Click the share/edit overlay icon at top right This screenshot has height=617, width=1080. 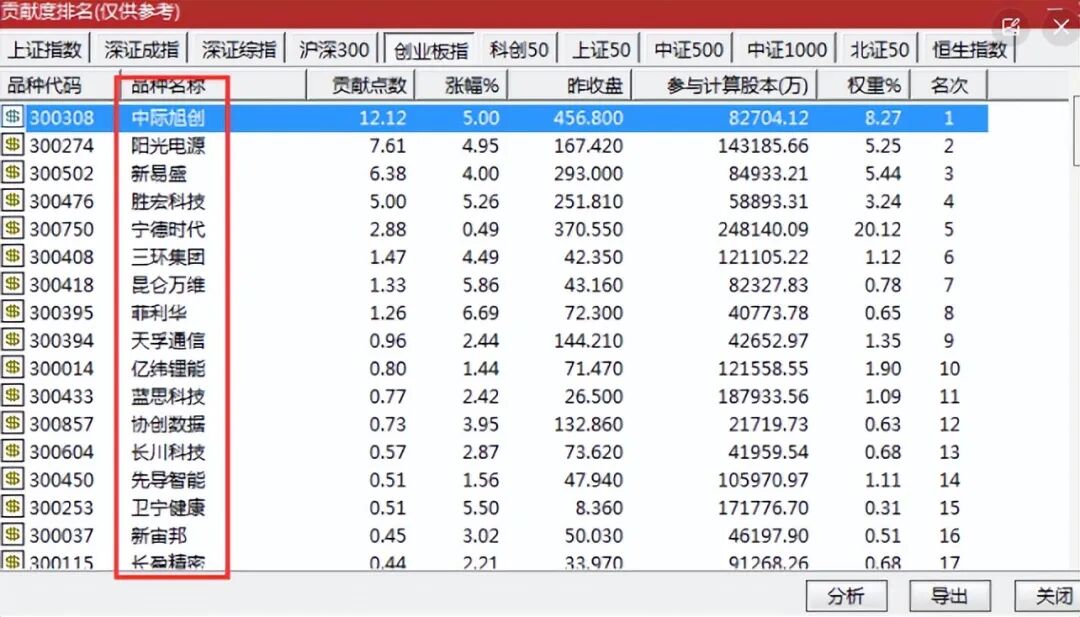click(1012, 27)
